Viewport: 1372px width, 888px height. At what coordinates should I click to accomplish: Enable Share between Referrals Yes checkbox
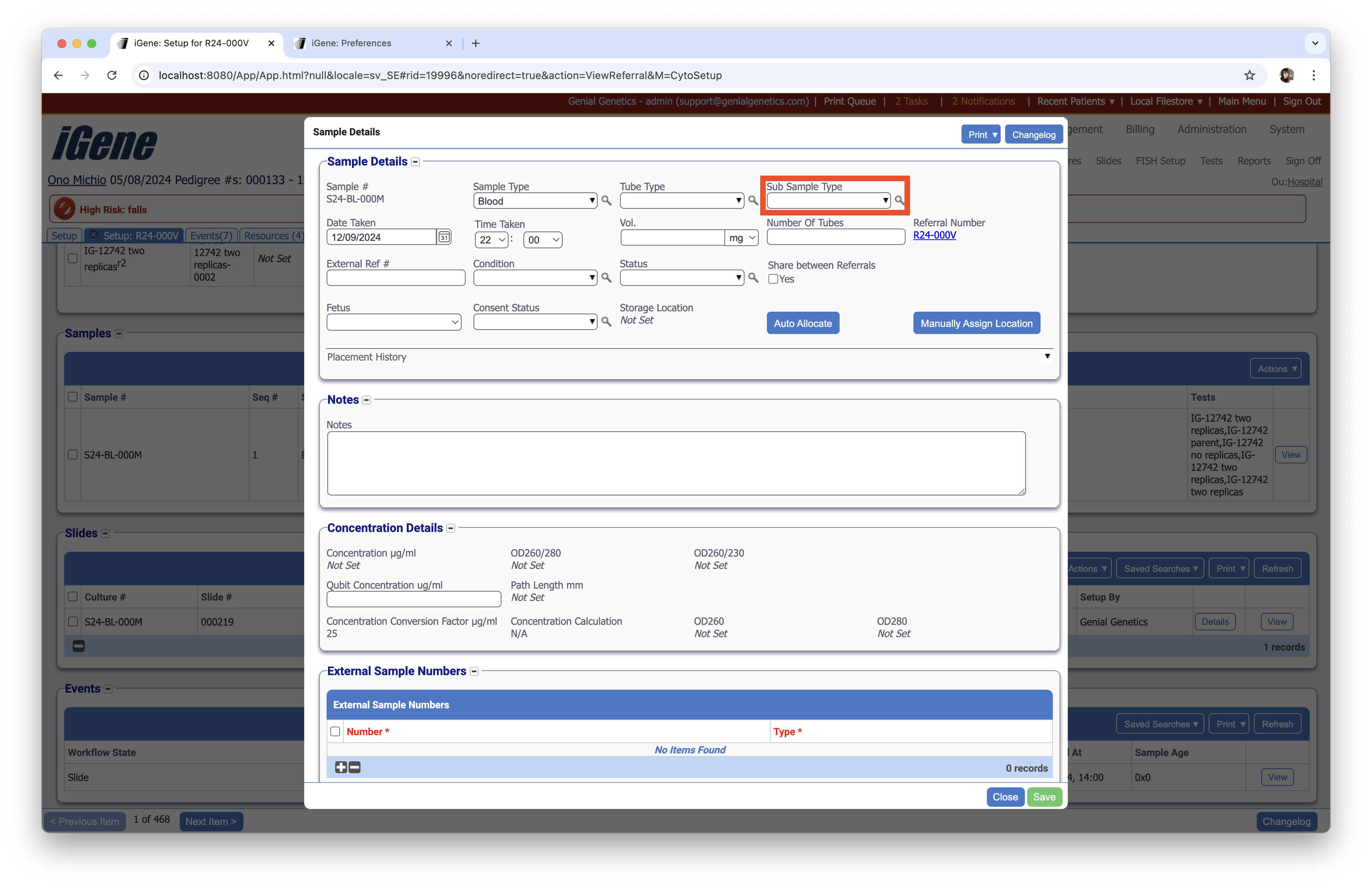tap(773, 280)
